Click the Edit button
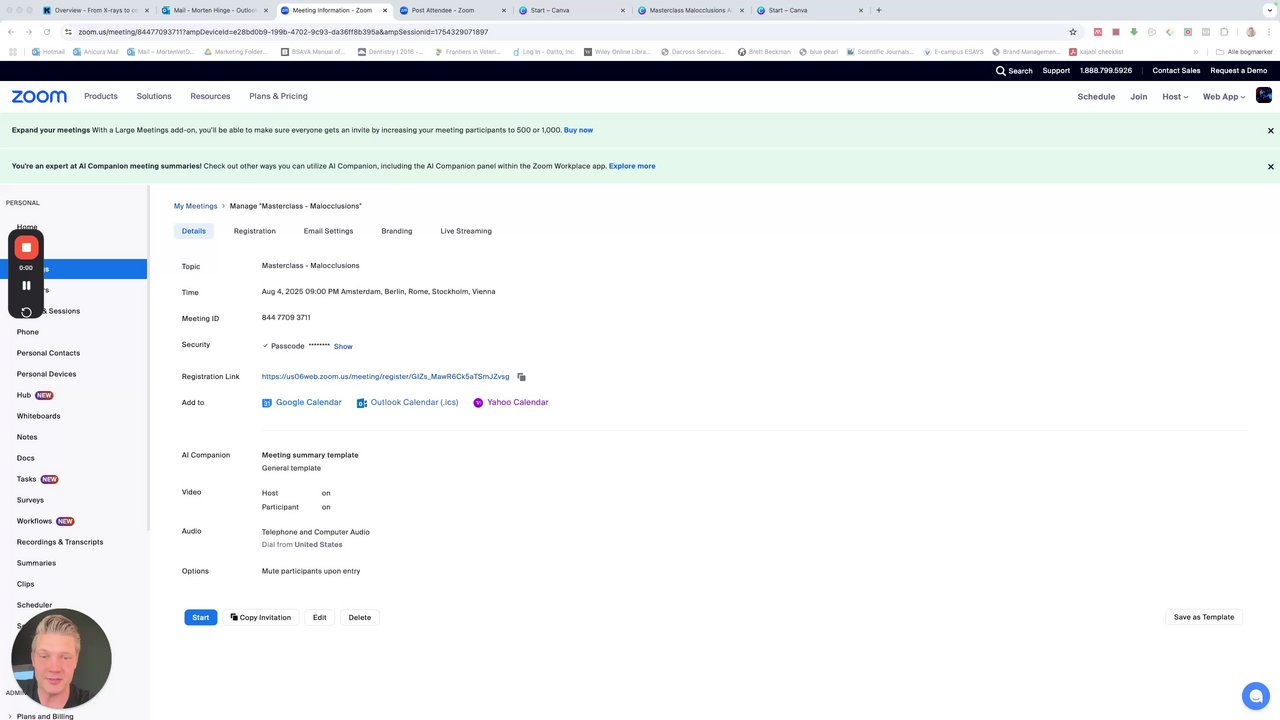 coord(319,617)
